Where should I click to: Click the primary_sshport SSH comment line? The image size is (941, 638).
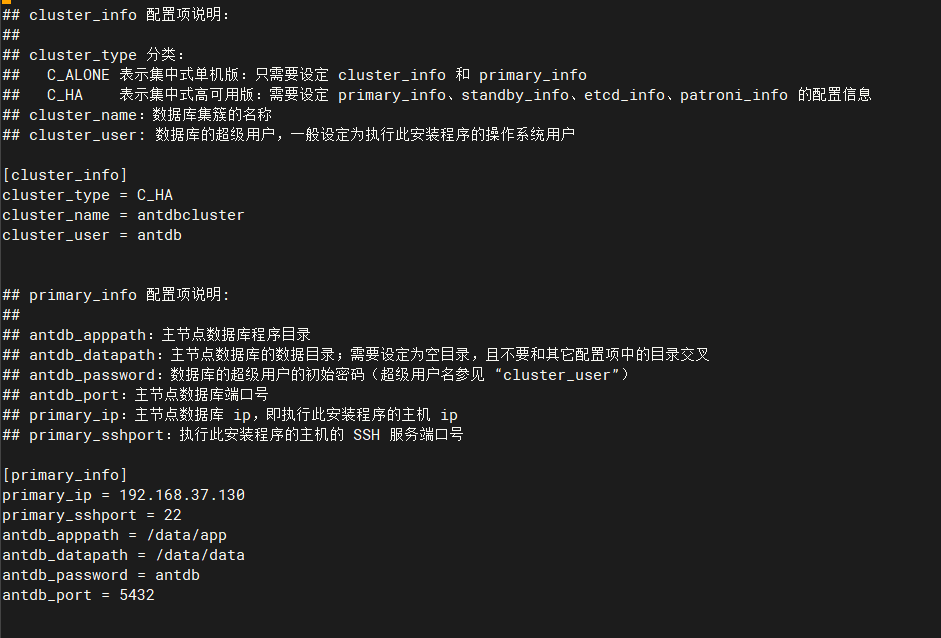[233, 435]
